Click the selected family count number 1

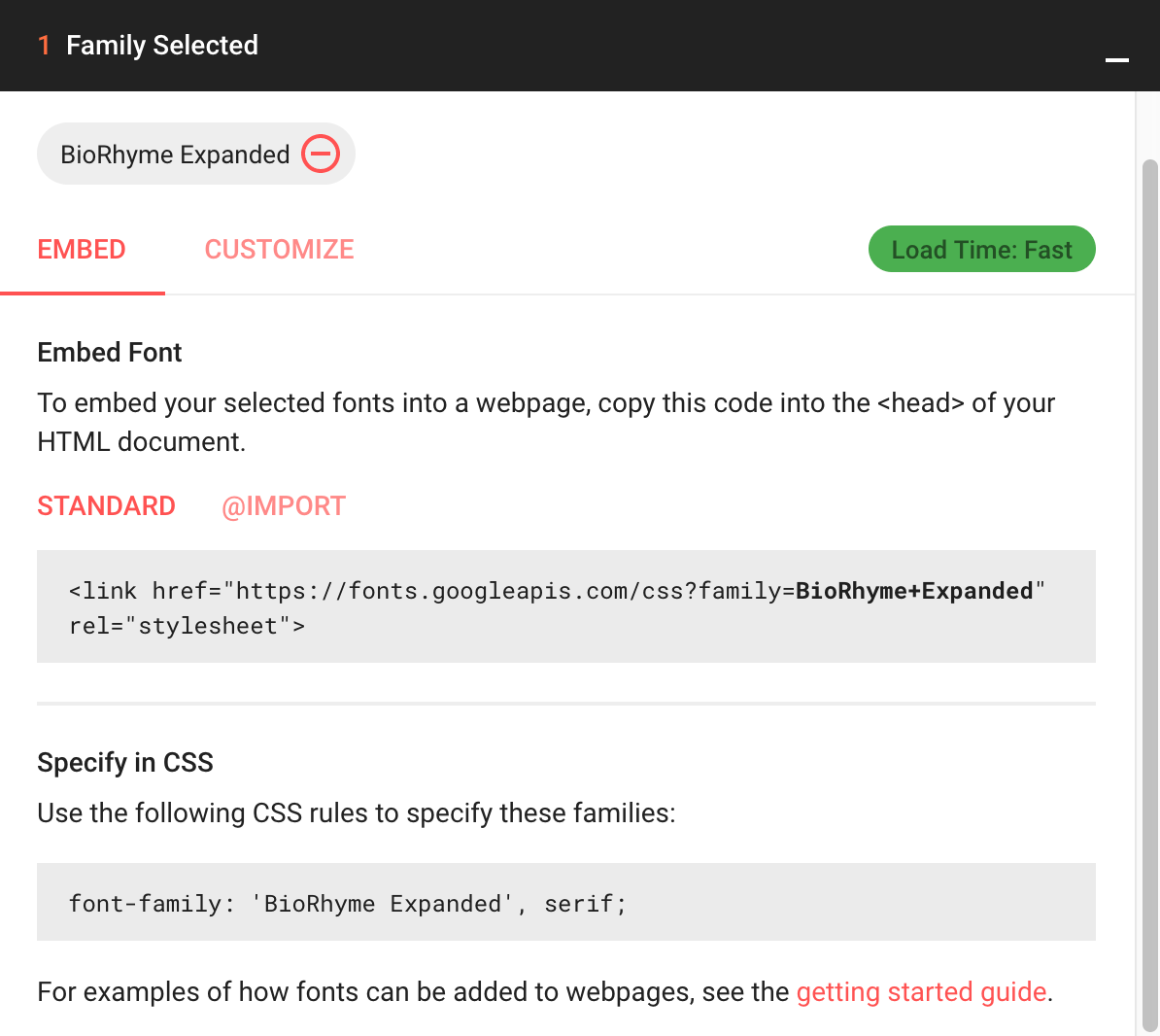(x=45, y=45)
